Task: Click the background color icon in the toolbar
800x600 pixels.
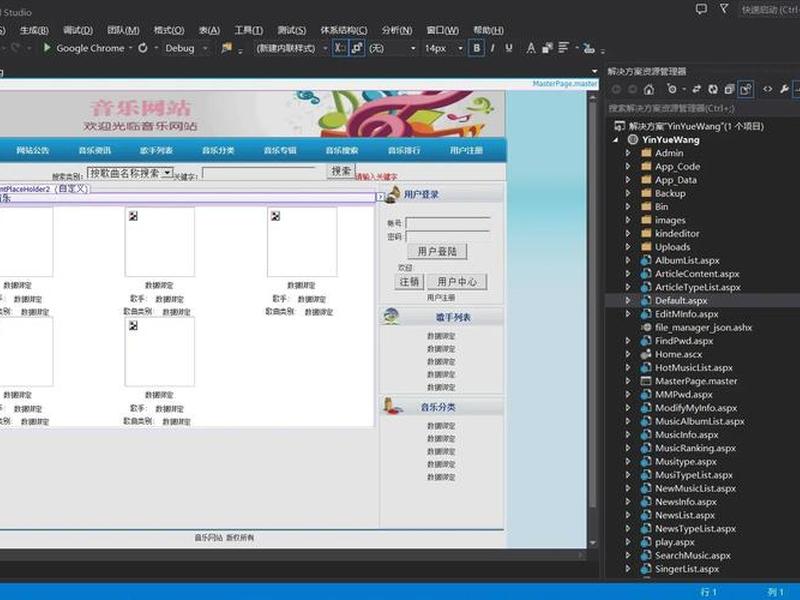Action: 547,48
